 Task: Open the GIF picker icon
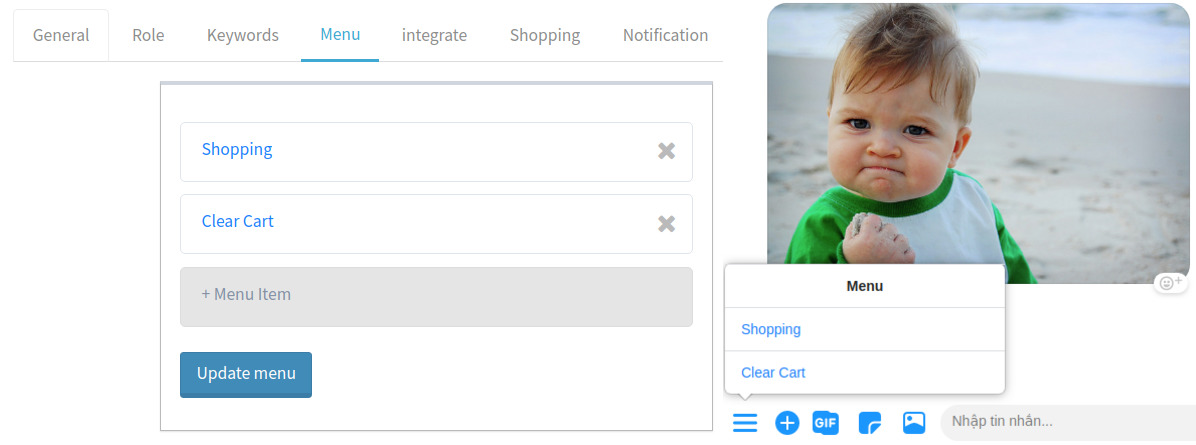825,422
